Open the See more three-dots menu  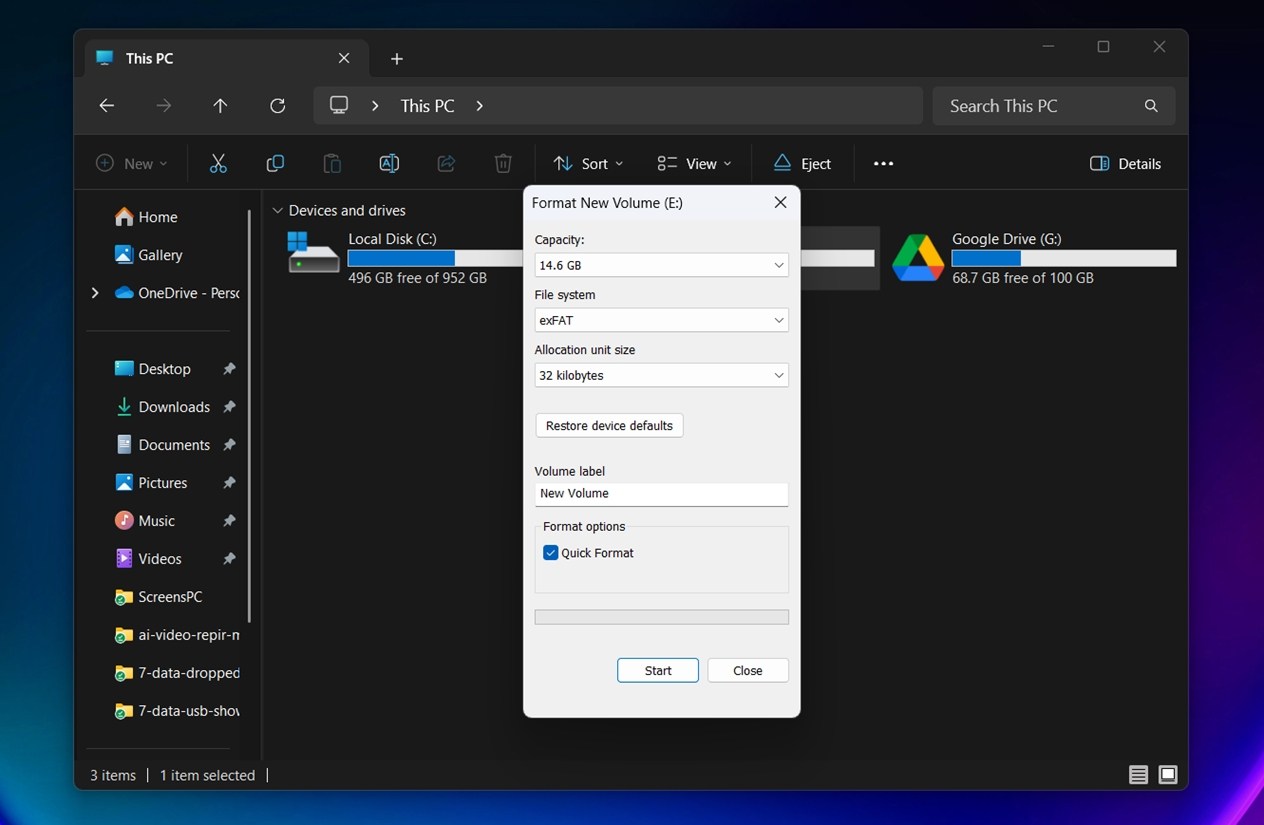point(883,164)
